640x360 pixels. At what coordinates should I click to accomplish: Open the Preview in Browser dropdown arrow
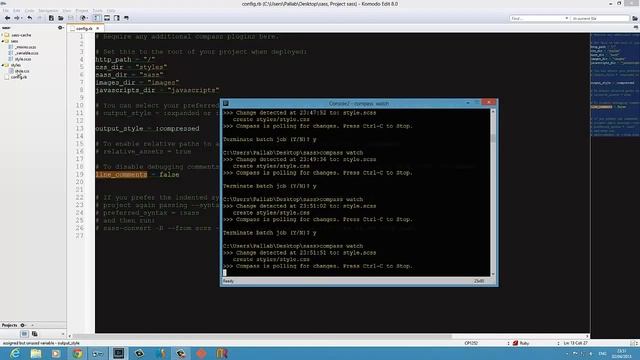click(x=87, y=18)
